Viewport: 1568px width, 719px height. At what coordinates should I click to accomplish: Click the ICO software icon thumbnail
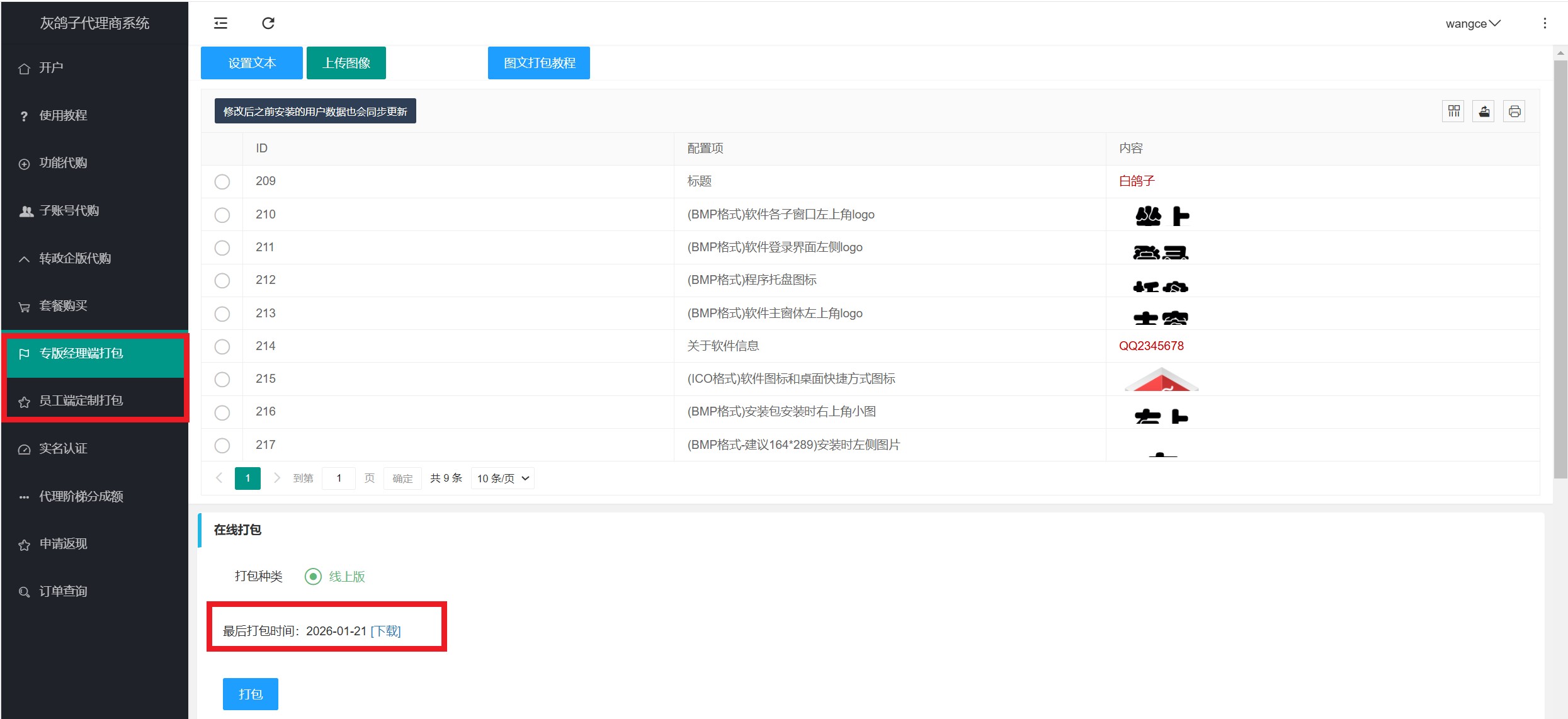point(1161,380)
